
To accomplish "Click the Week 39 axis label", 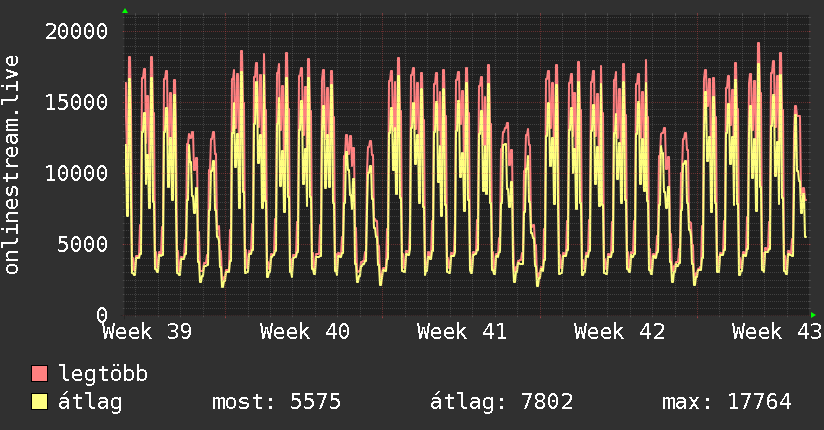I will click(x=147, y=332).
